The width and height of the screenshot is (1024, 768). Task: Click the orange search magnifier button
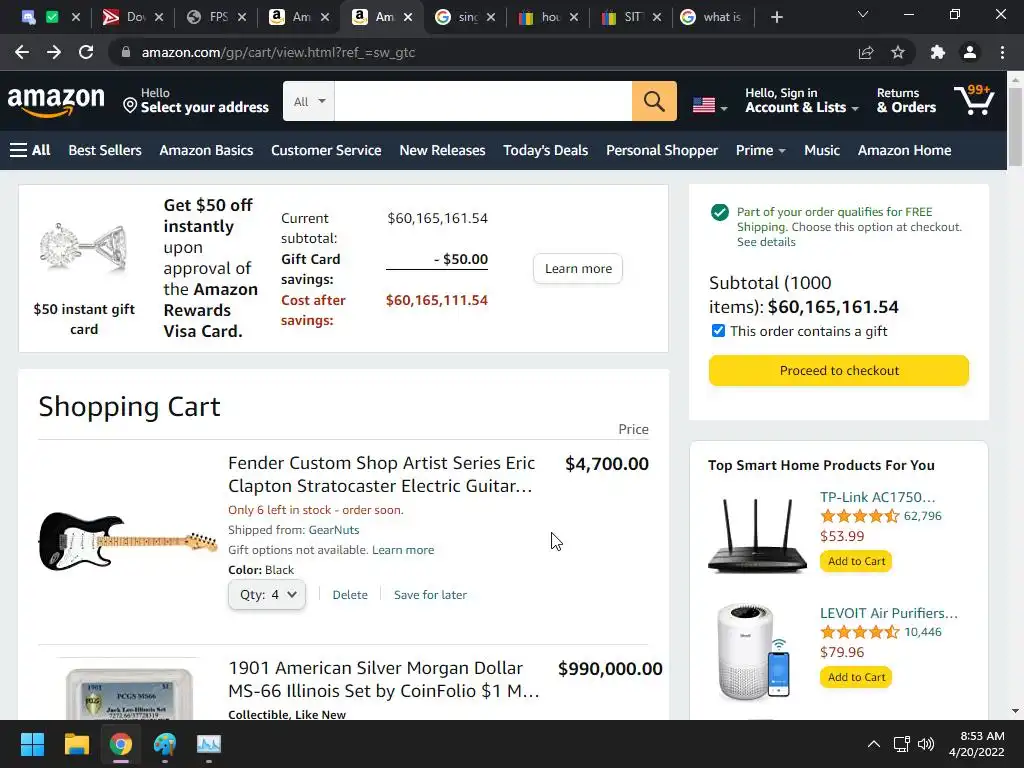654,101
